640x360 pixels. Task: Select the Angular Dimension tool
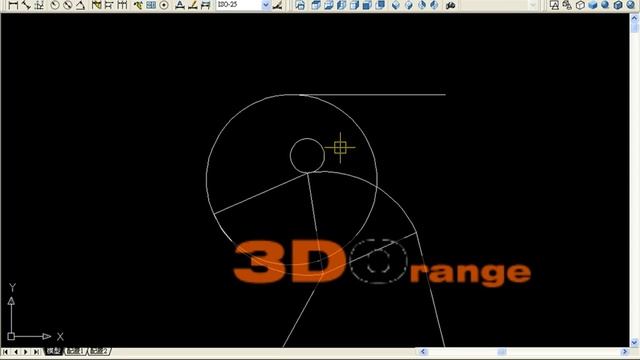[81, 5]
